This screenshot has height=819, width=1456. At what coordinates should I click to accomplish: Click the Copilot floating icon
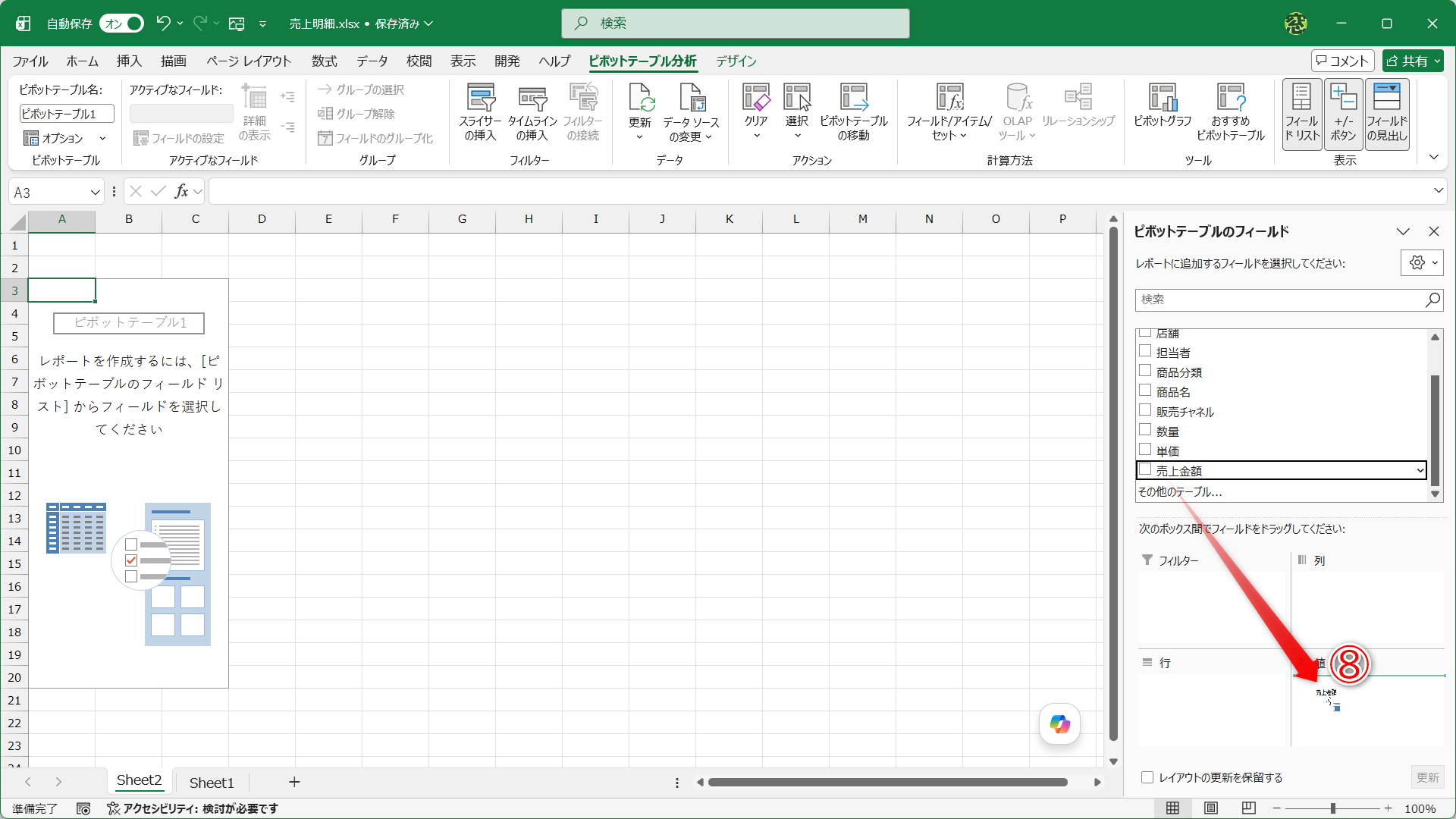pyautogui.click(x=1059, y=724)
